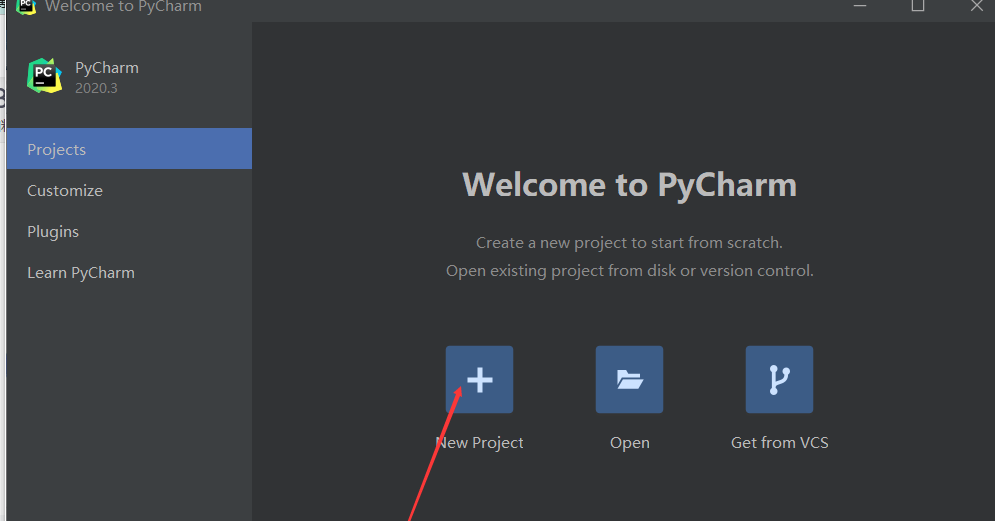Maximize the Welcome to PyCharm window
Screen dimensions: 995x521
[918, 6]
